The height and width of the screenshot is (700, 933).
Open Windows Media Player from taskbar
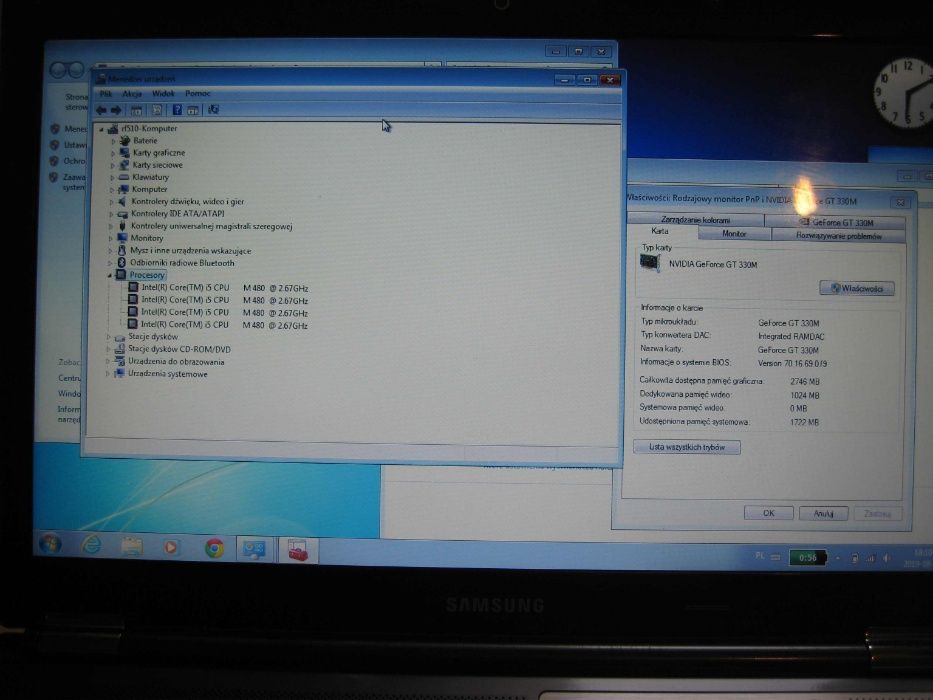point(171,546)
